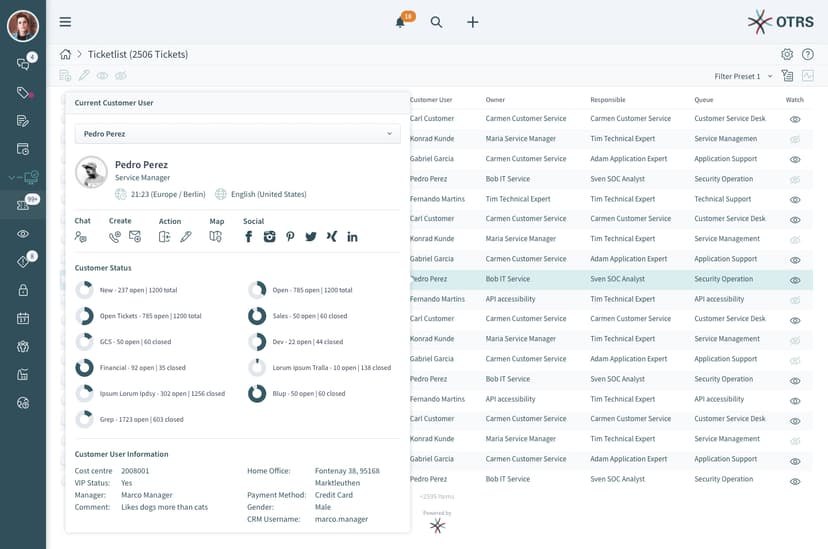Click the OTRS logo
Viewport: 828px width, 549px height.
point(780,22)
